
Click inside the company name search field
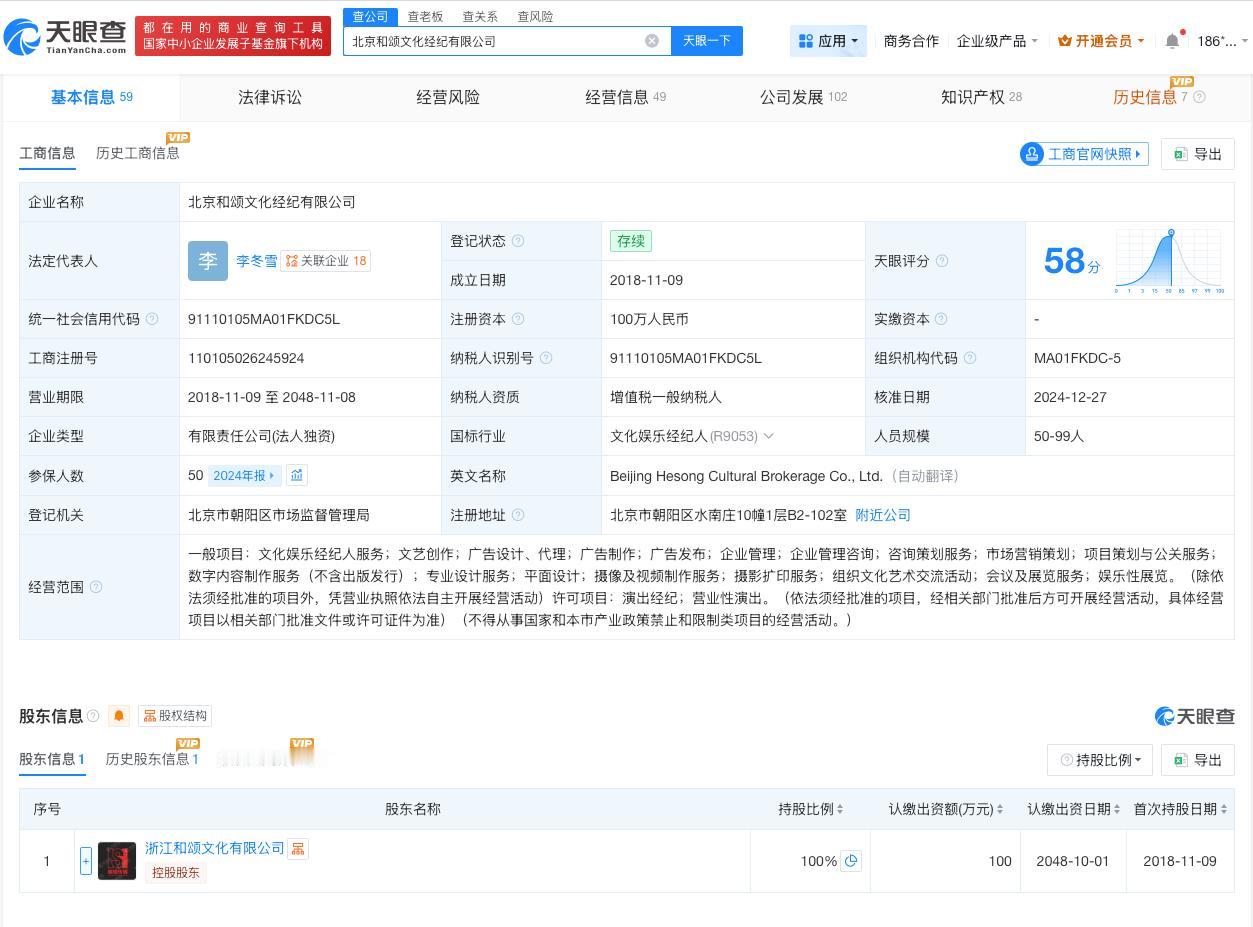500,40
